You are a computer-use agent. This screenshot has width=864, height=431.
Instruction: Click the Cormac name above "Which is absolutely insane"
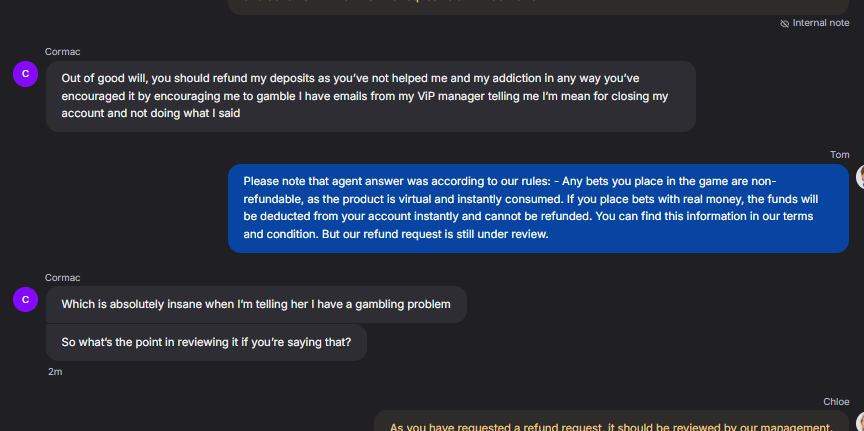62,277
